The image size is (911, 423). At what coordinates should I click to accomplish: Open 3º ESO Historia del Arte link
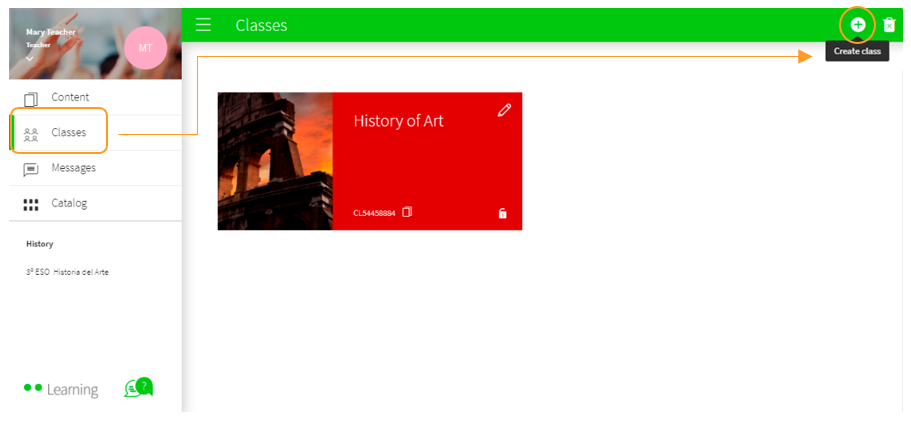[67, 272]
